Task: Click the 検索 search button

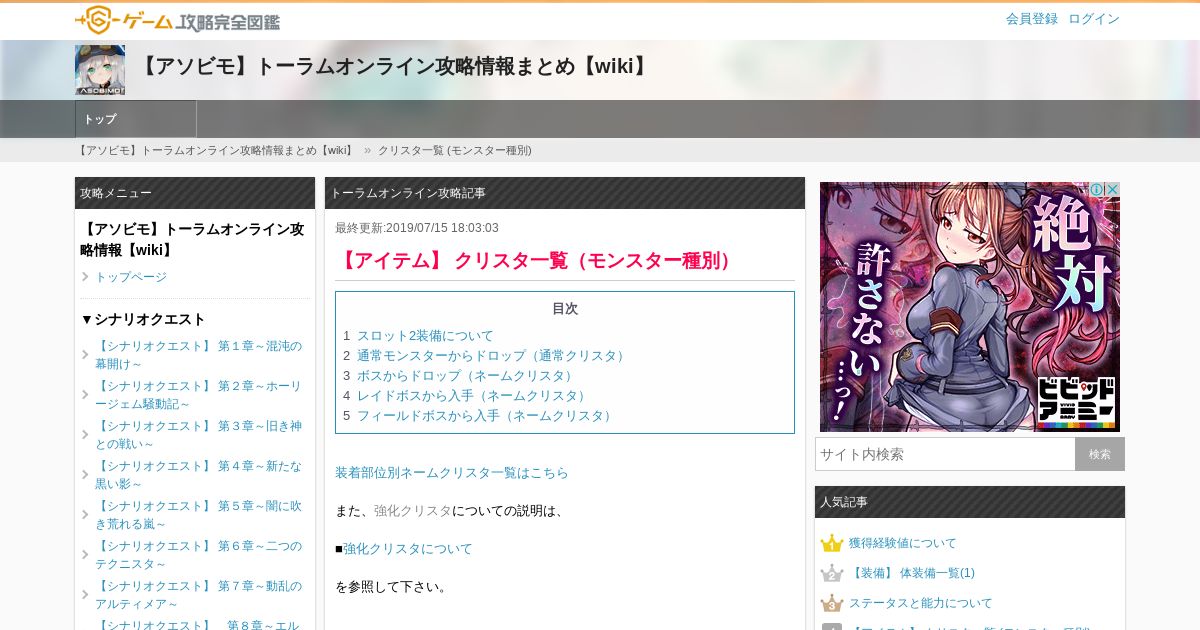Action: pyautogui.click(x=1100, y=454)
